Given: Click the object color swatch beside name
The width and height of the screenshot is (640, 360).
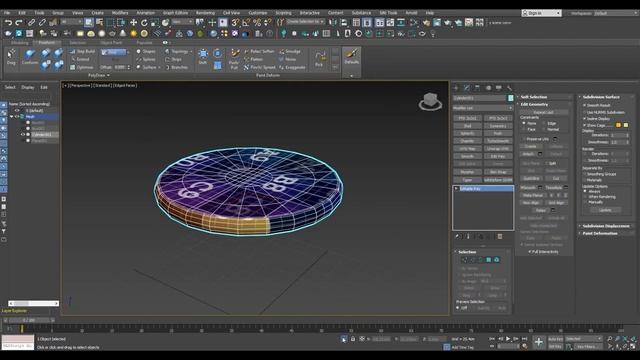Looking at the screenshot, I should [x=510, y=98].
